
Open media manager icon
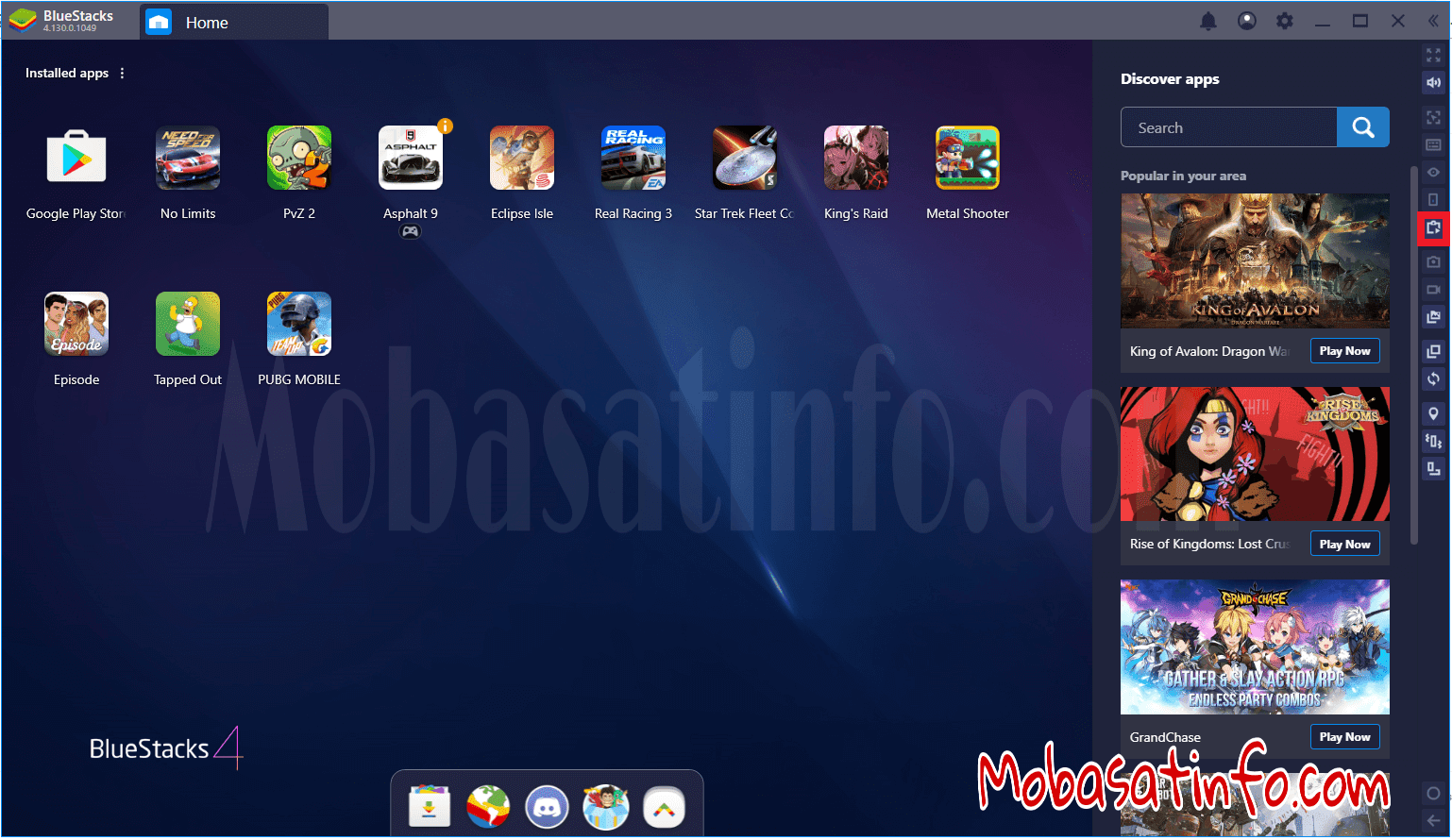tap(1433, 318)
